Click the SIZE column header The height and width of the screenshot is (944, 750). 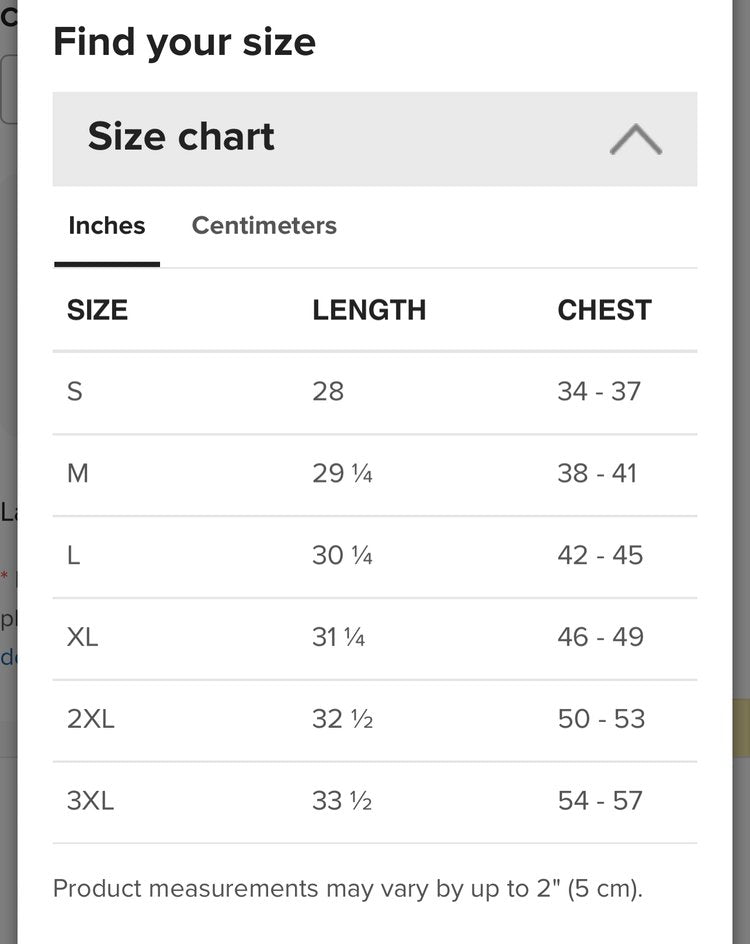pos(97,310)
